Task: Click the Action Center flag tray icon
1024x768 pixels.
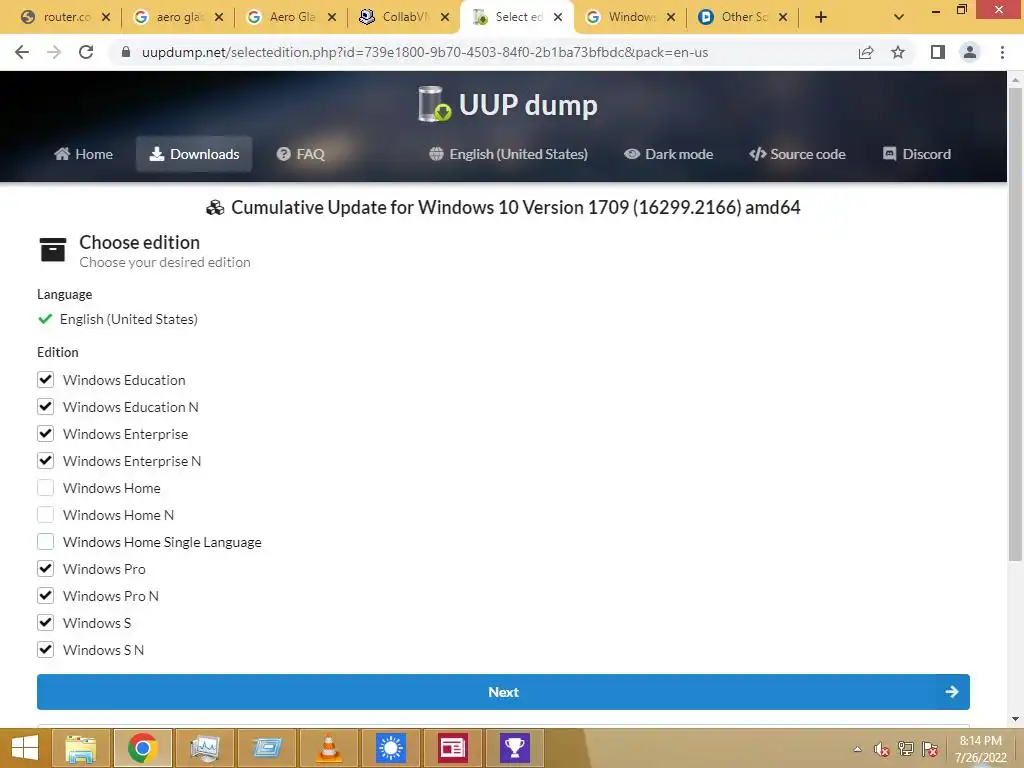Action: pos(930,749)
